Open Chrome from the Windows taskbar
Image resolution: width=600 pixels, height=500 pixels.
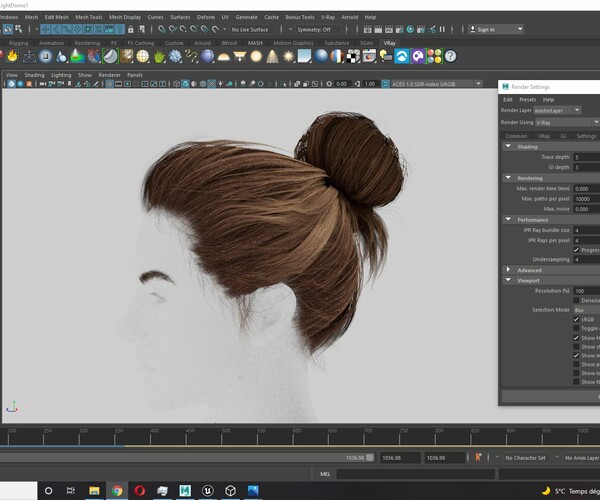coord(117,490)
